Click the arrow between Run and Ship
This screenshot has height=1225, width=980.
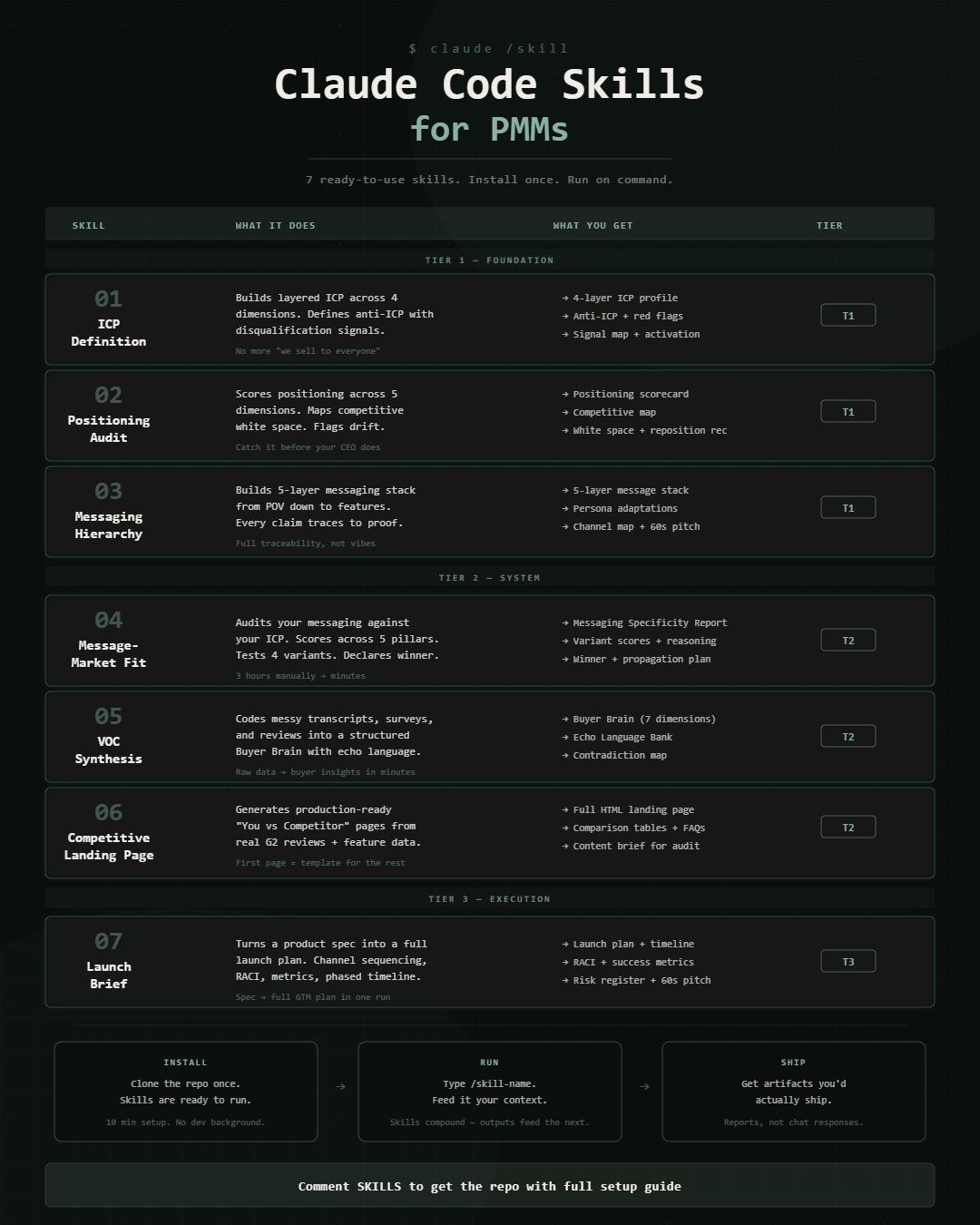click(644, 1086)
